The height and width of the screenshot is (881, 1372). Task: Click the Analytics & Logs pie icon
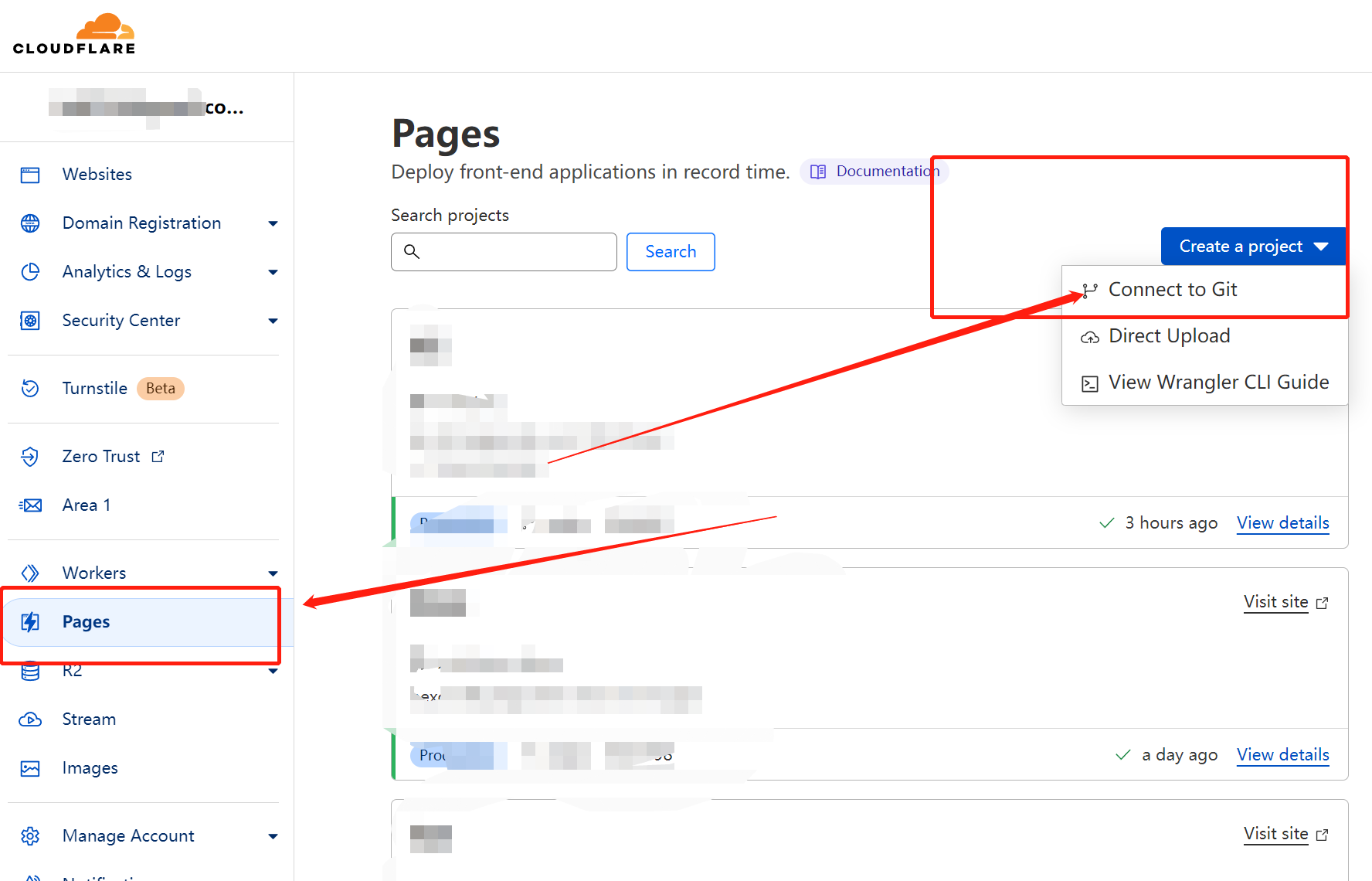pyautogui.click(x=30, y=272)
